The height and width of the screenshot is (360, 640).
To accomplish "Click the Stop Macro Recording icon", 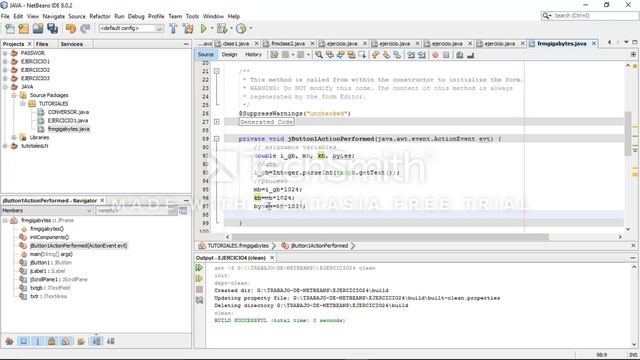I will tap(446, 55).
